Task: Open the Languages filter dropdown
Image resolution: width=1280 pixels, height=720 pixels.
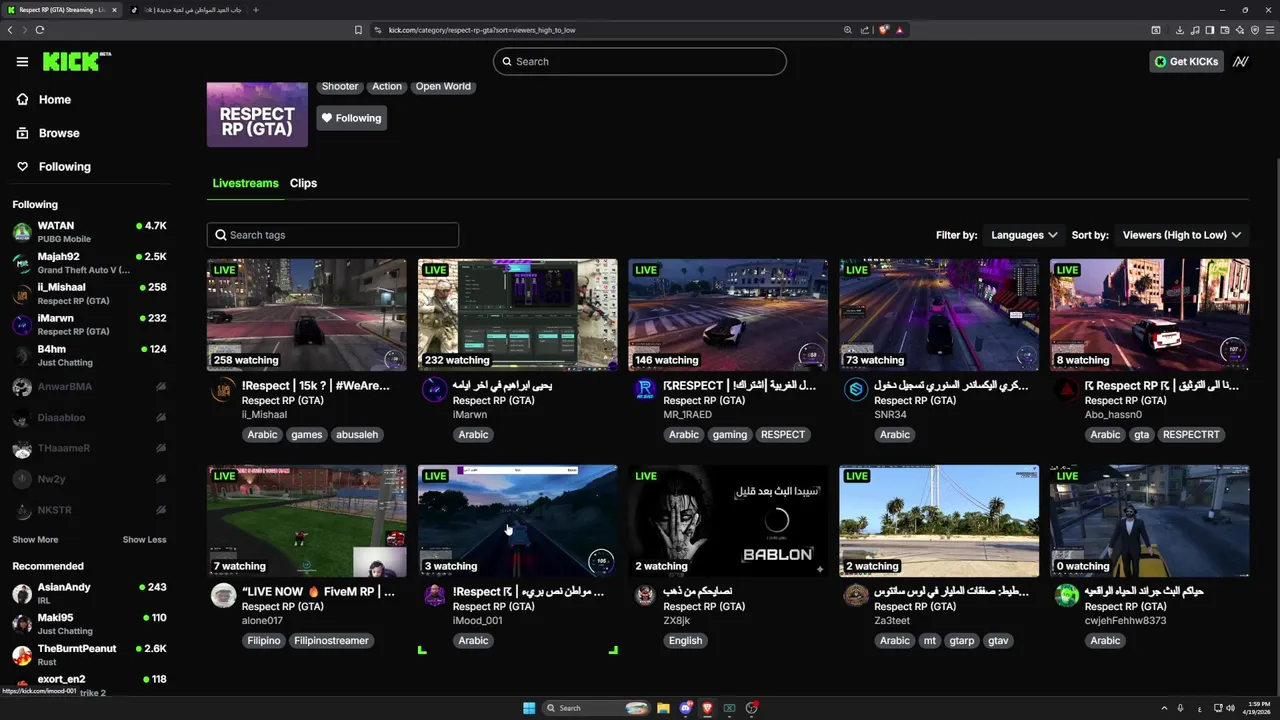Action: [1024, 235]
